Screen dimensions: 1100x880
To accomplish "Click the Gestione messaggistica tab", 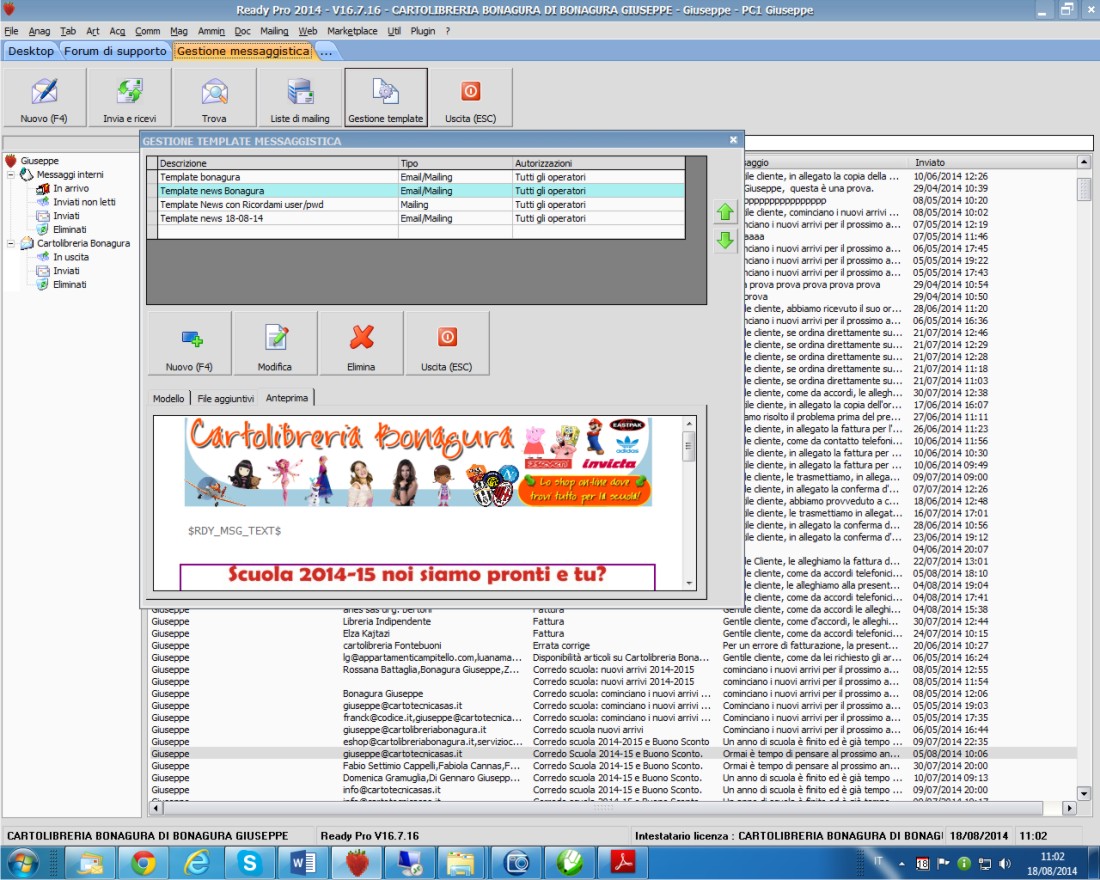I will (x=243, y=51).
